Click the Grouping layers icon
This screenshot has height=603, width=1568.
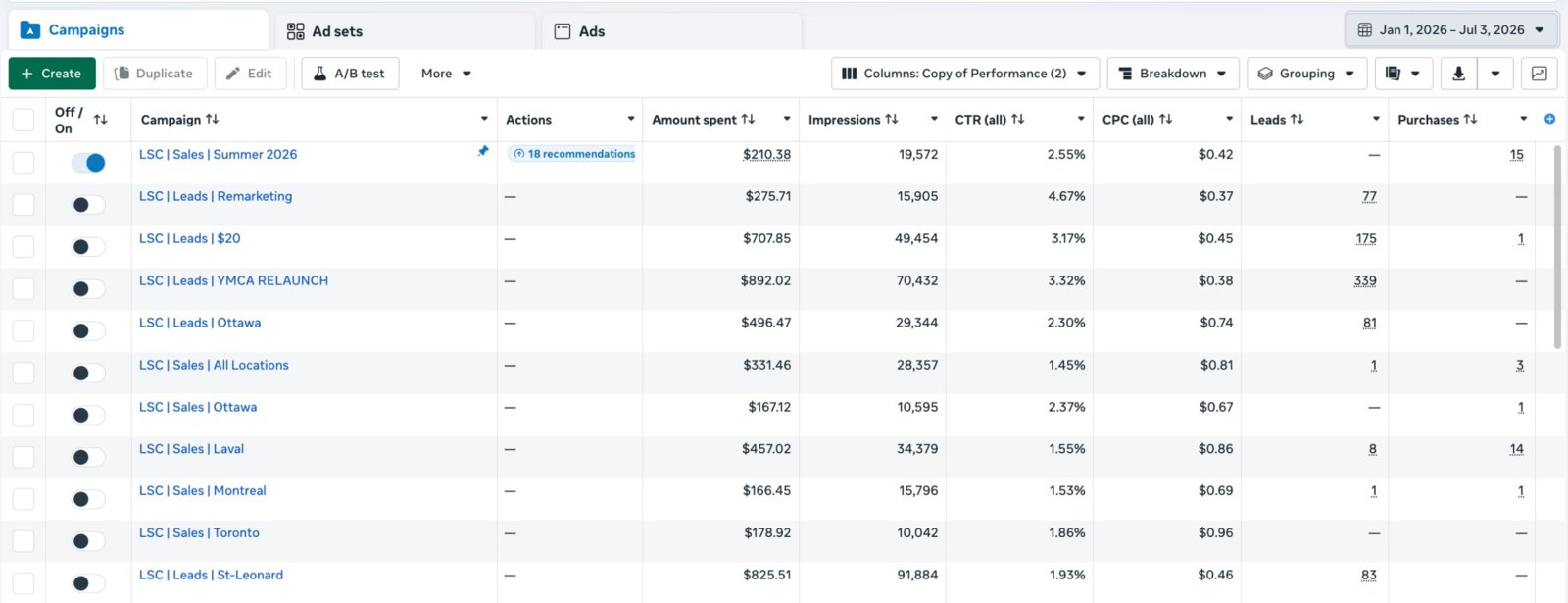1265,74
